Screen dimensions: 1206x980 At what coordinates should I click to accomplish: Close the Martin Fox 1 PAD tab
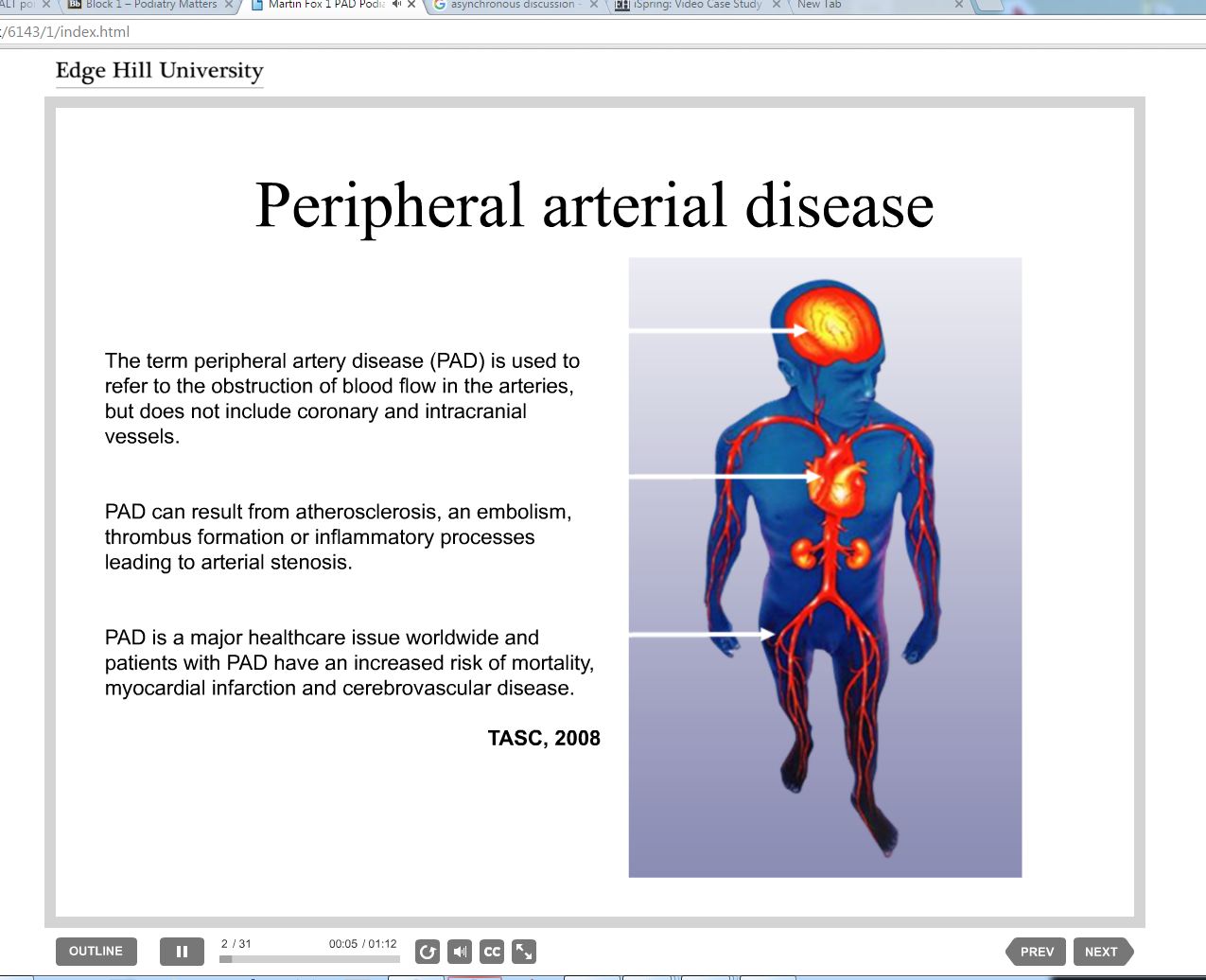click(x=411, y=5)
